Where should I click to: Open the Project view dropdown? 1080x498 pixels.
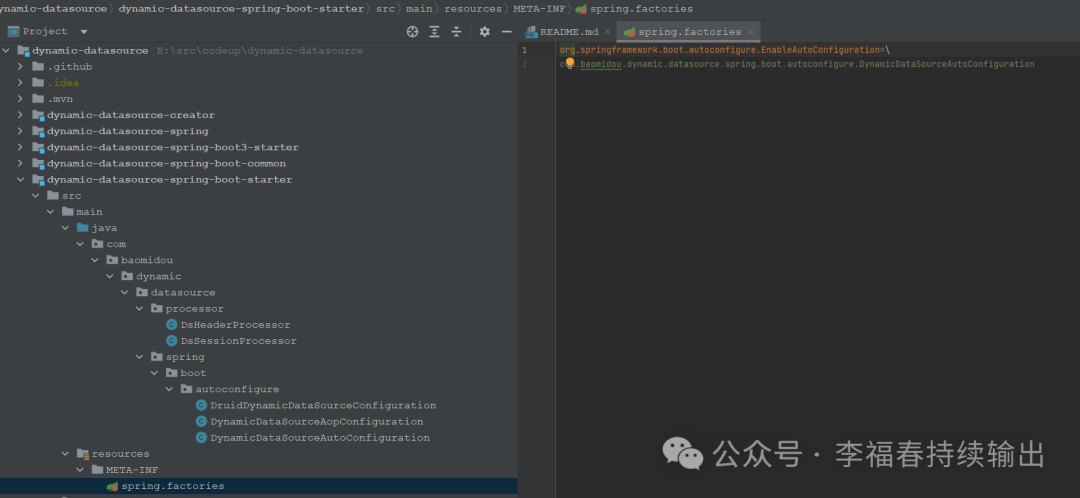[84, 32]
